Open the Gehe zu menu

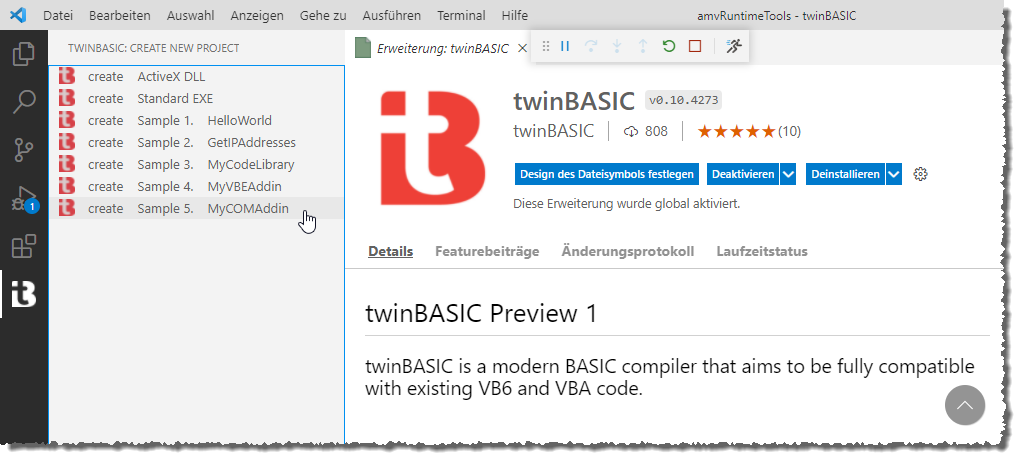point(323,15)
